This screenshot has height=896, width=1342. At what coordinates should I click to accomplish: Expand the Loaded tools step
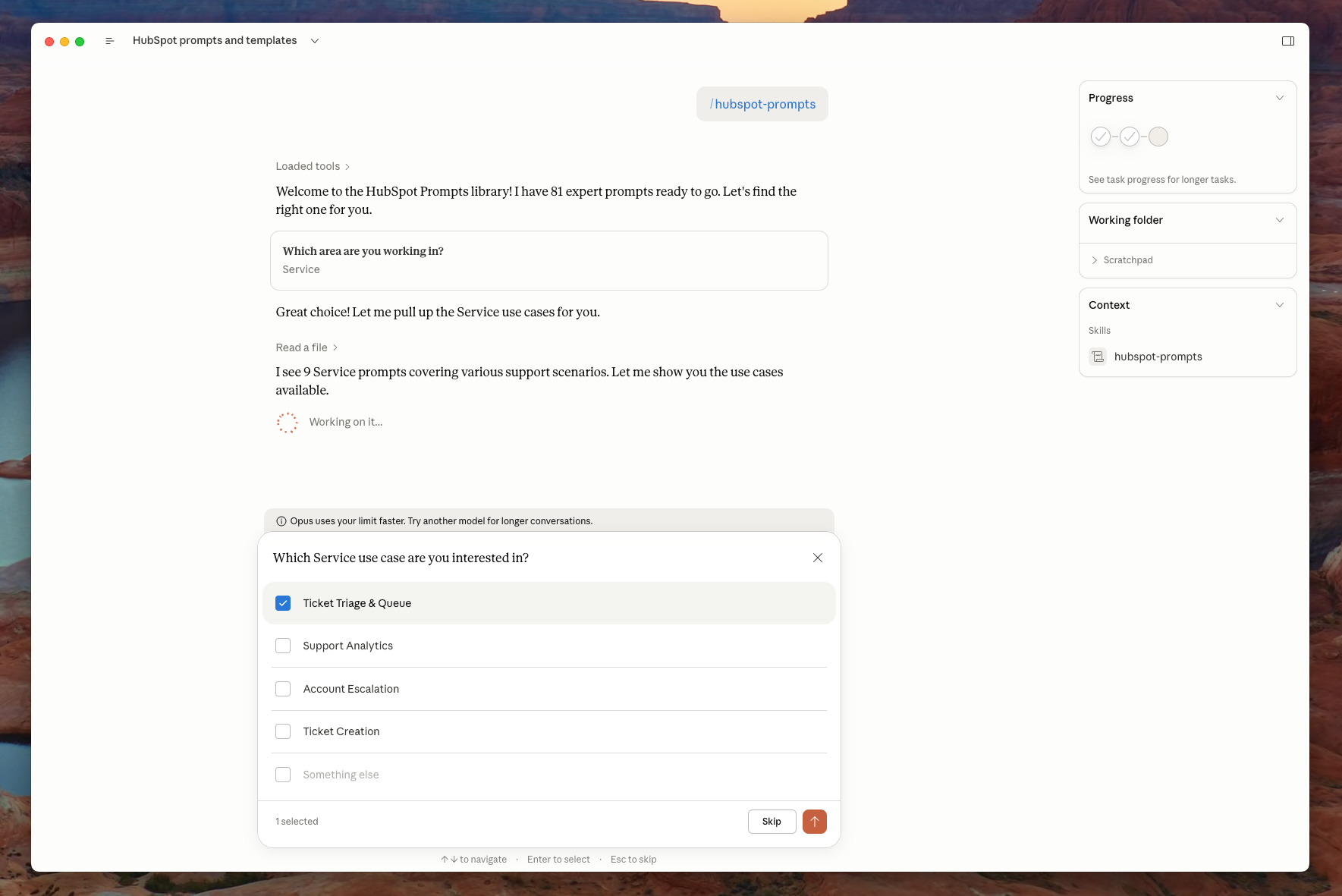[x=313, y=166]
